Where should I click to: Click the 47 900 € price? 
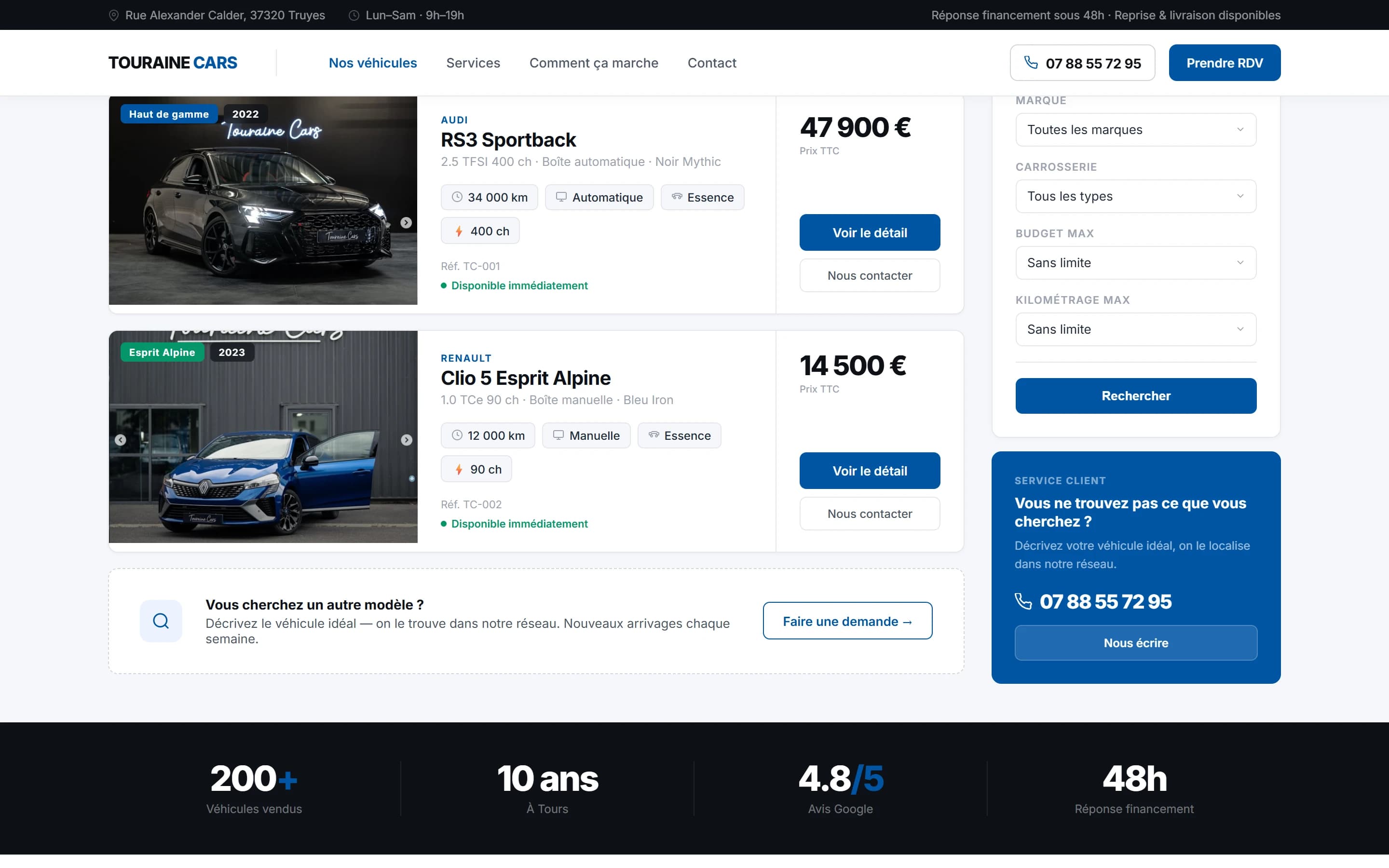[855, 127]
